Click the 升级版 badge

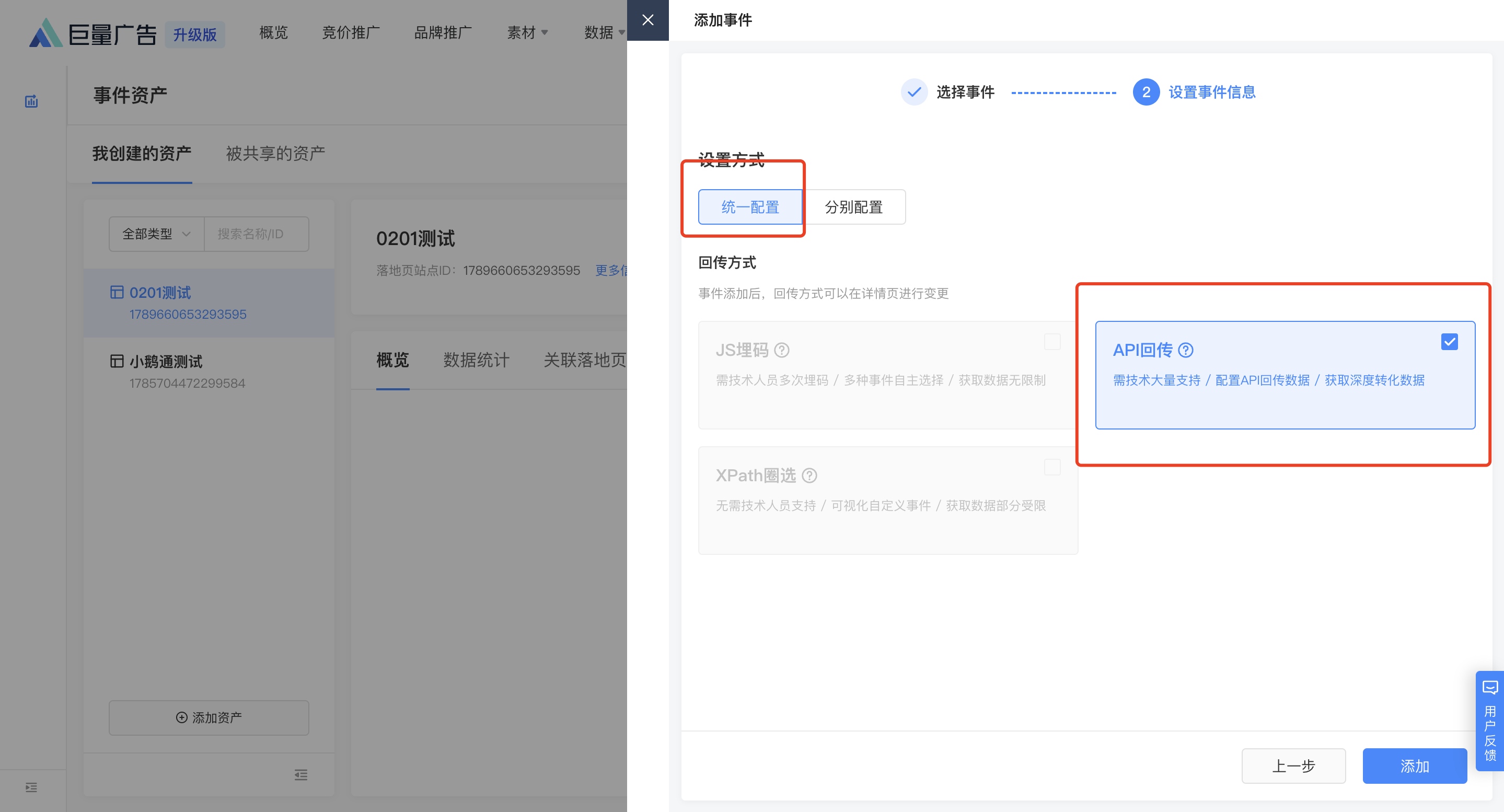coord(194,34)
